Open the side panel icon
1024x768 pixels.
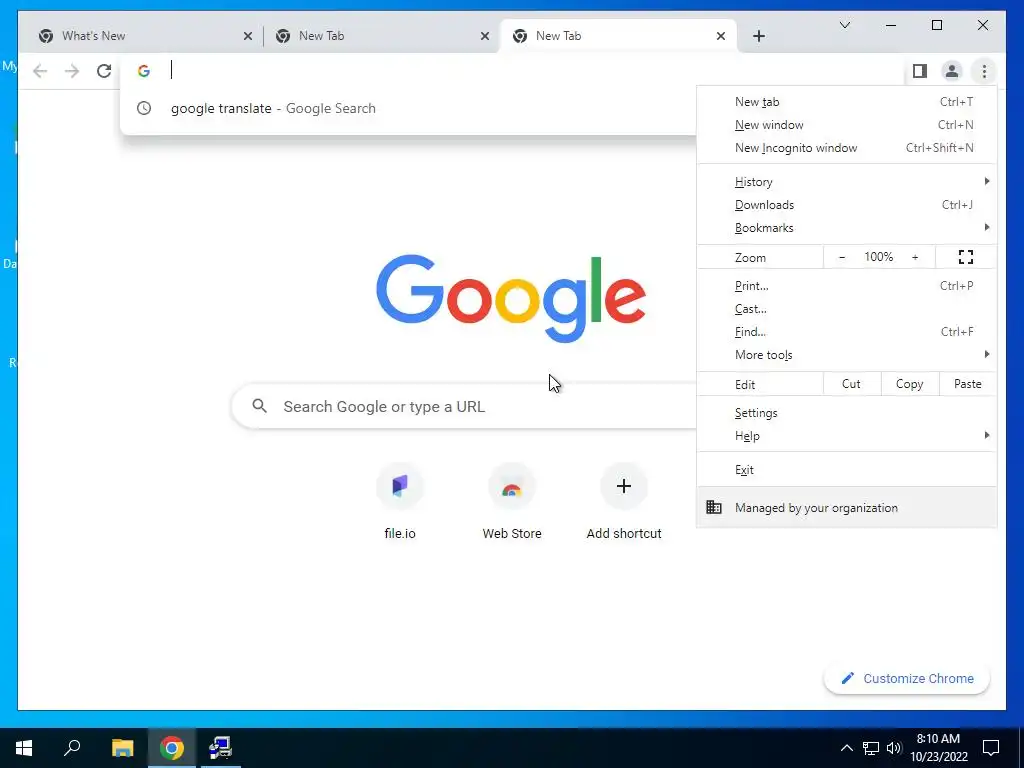pos(920,71)
